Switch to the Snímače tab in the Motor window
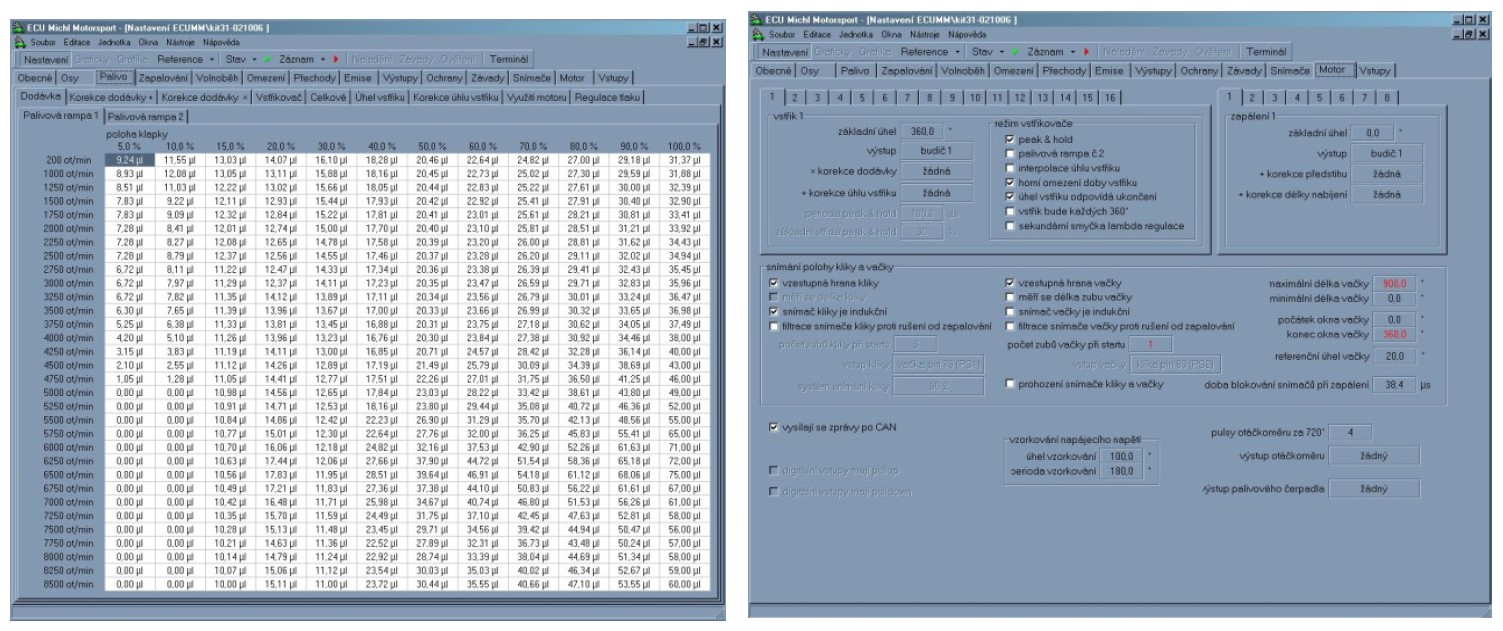1503x631 pixels. [1289, 70]
